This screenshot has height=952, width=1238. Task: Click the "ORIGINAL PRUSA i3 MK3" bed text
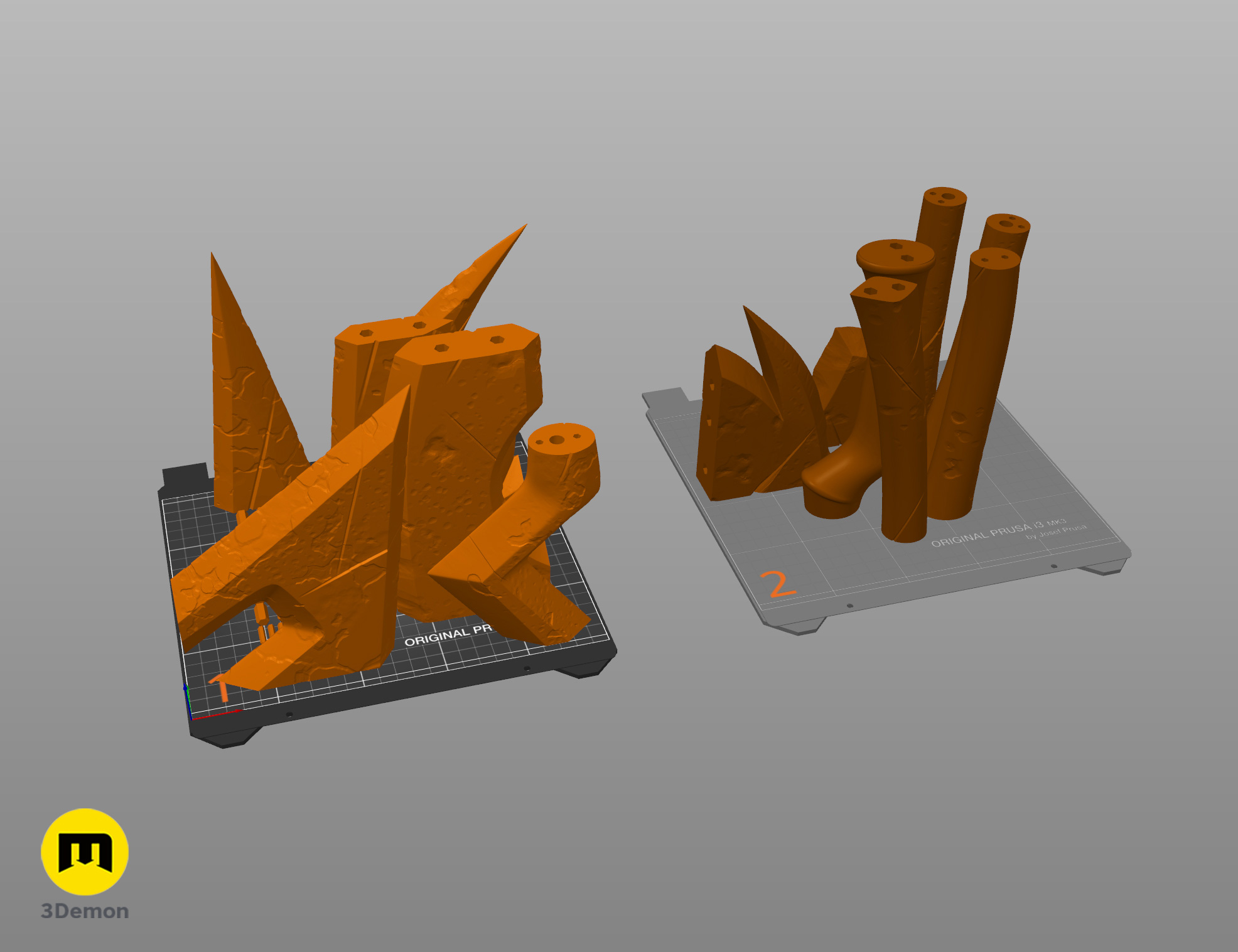[x=999, y=532]
